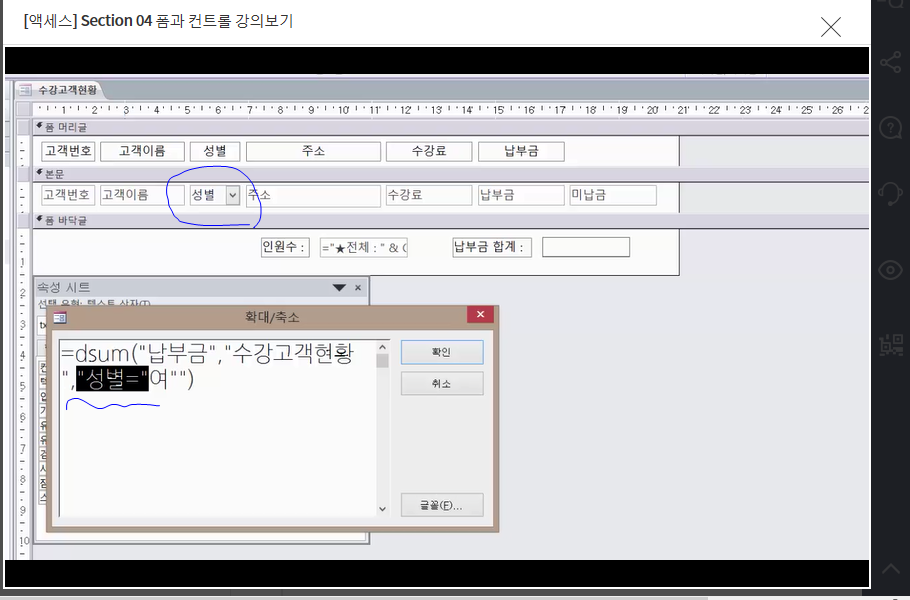Click the form icon on 수강고객현황 tab
The image size is (910, 600).
click(25, 90)
